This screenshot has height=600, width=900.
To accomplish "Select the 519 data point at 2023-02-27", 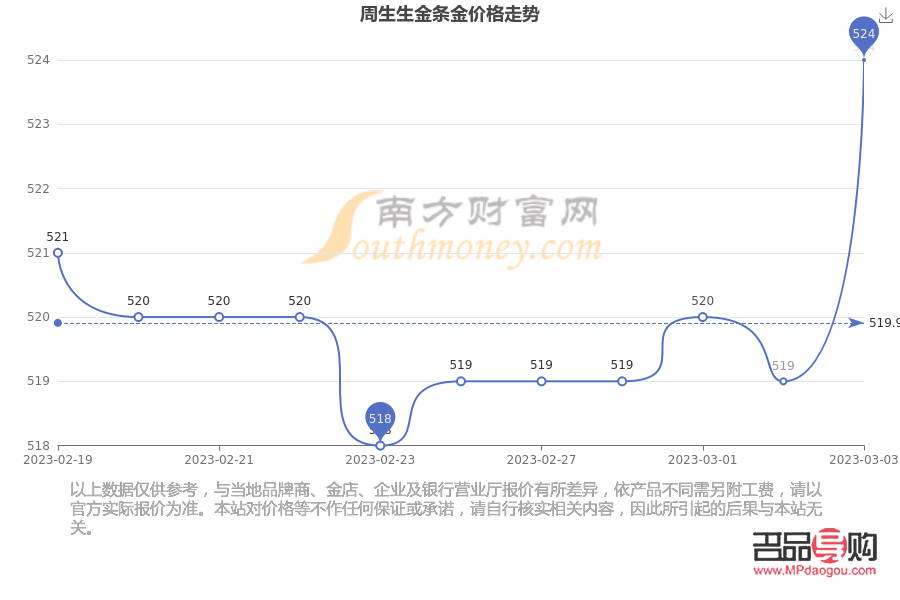I will [541, 381].
